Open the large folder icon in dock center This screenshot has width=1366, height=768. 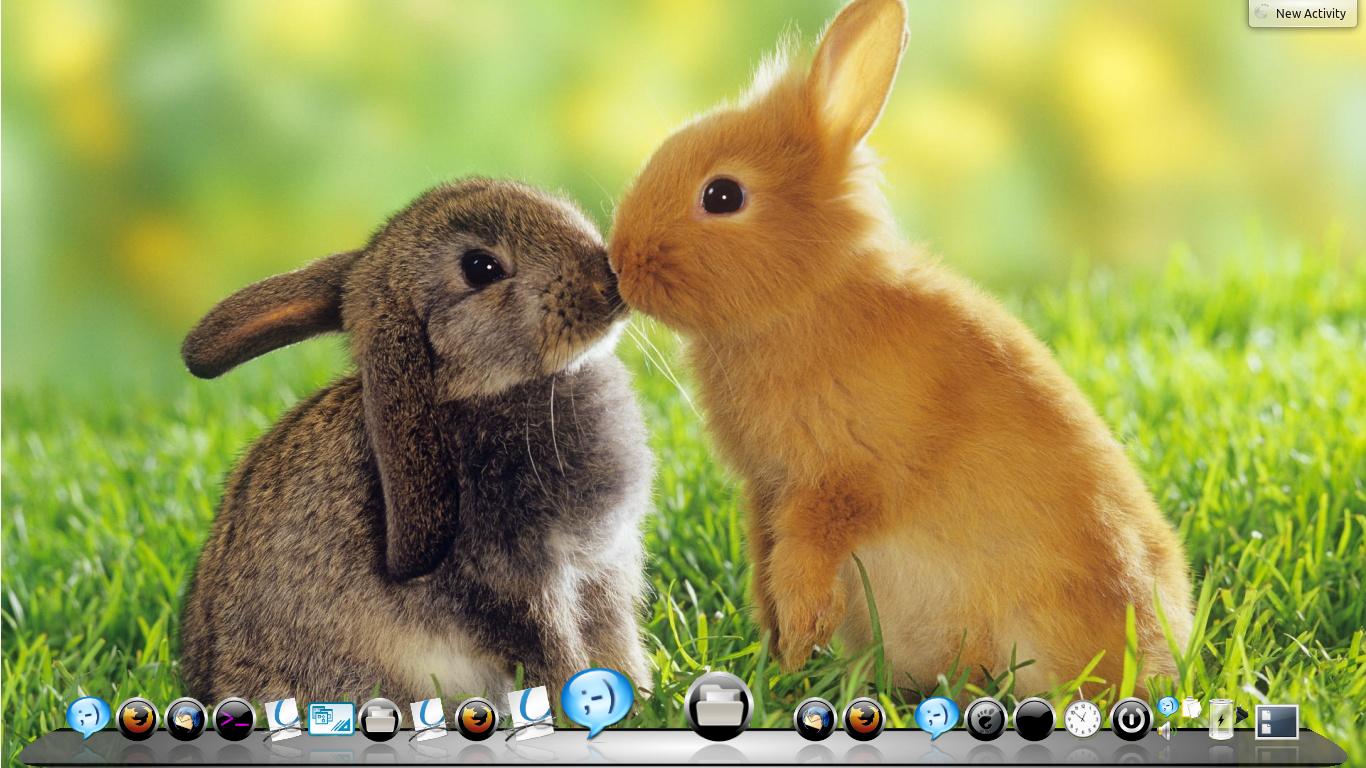tap(719, 706)
